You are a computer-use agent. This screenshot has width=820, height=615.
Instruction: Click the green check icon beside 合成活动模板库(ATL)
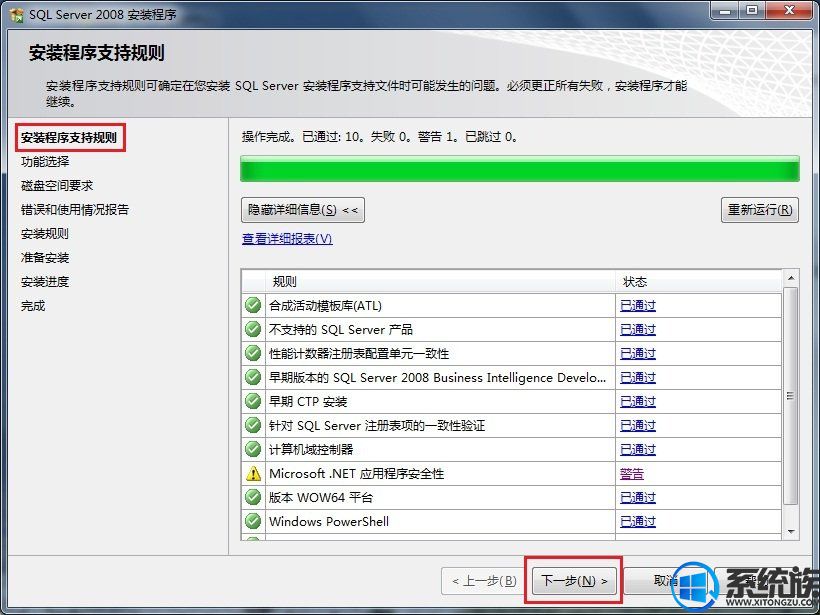point(253,305)
